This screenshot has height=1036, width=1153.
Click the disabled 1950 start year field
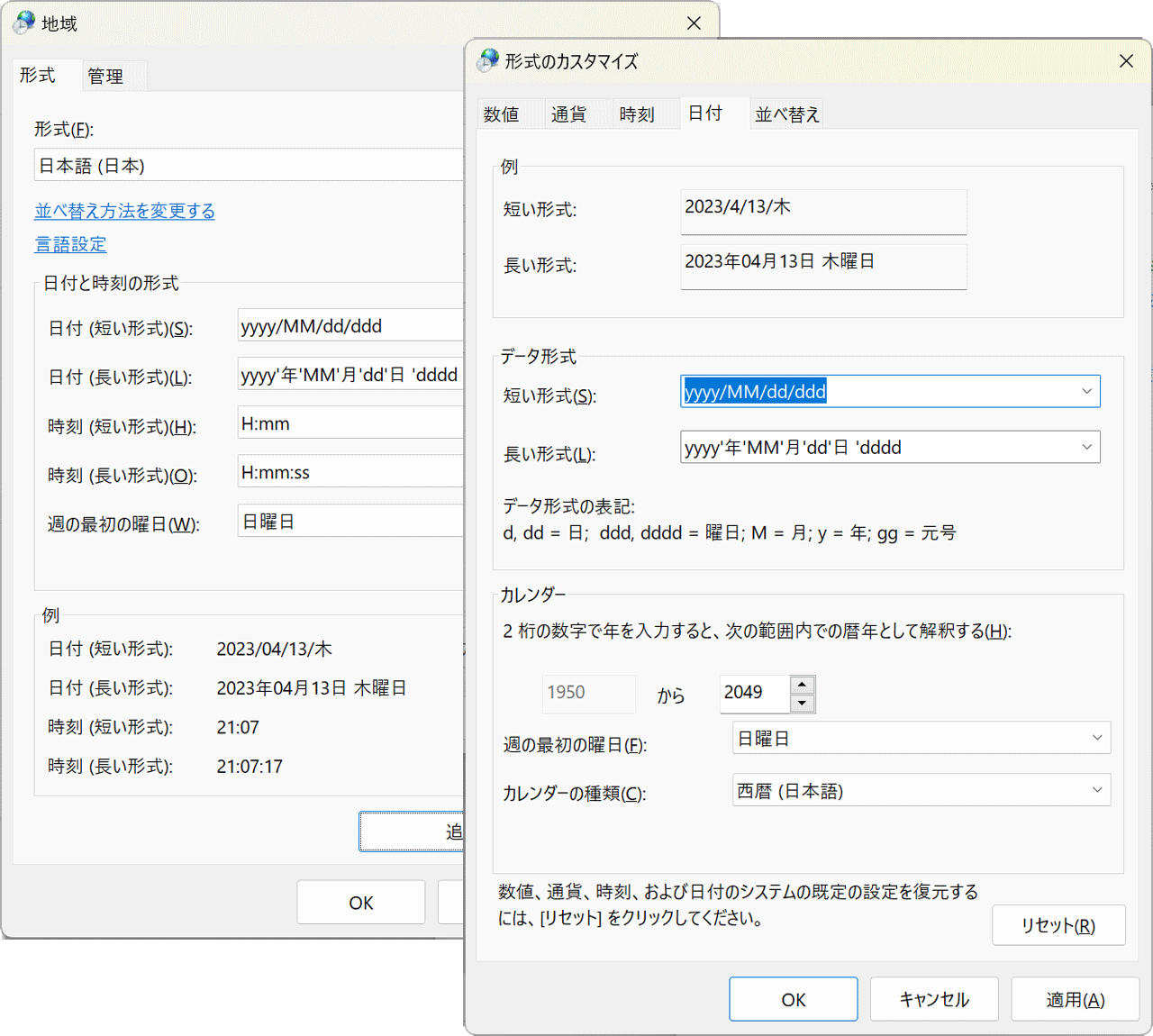[589, 693]
